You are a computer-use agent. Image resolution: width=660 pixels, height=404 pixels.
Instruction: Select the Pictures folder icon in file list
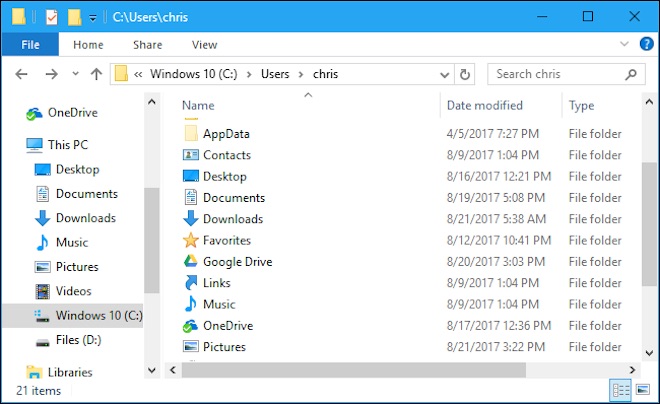(x=191, y=347)
